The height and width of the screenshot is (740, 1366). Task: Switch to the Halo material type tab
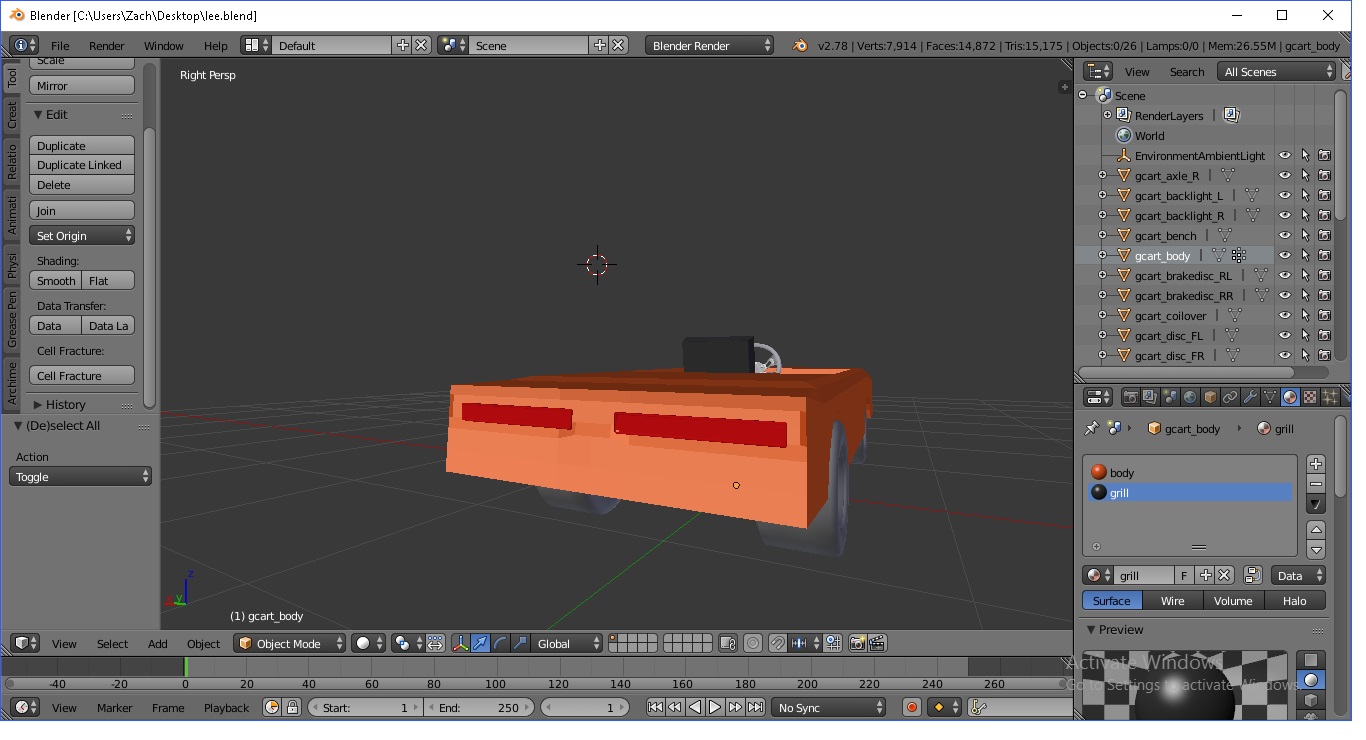(1295, 600)
